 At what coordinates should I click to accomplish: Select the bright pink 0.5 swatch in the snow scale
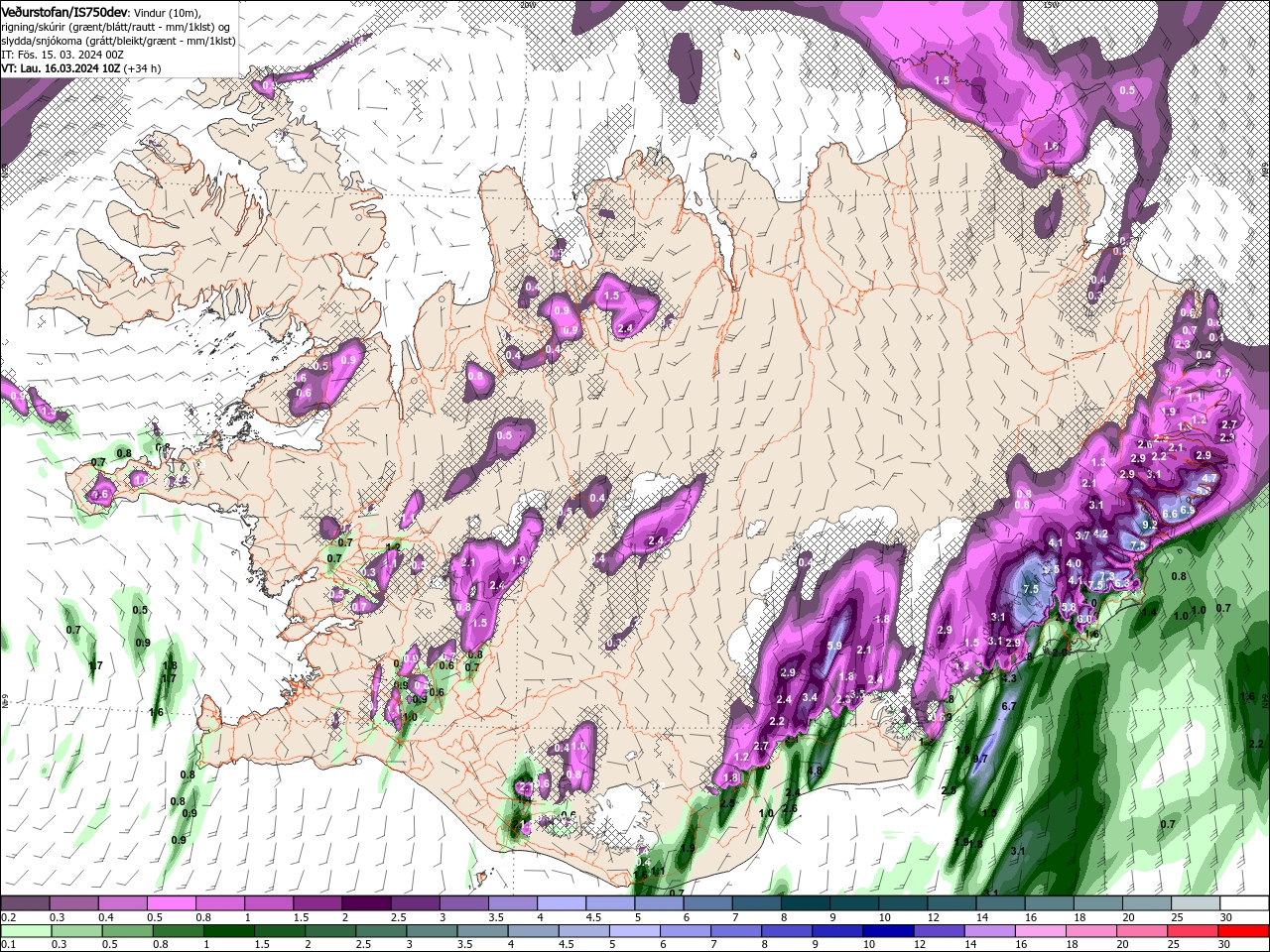(171, 903)
